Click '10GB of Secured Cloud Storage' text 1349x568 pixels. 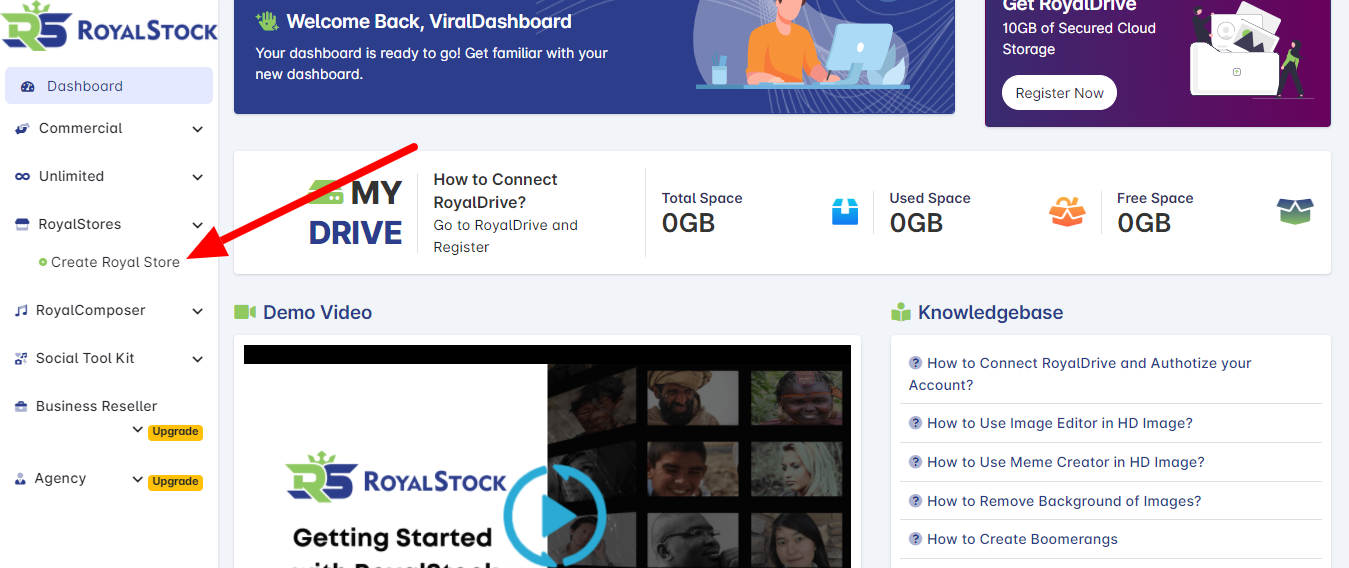click(1079, 39)
